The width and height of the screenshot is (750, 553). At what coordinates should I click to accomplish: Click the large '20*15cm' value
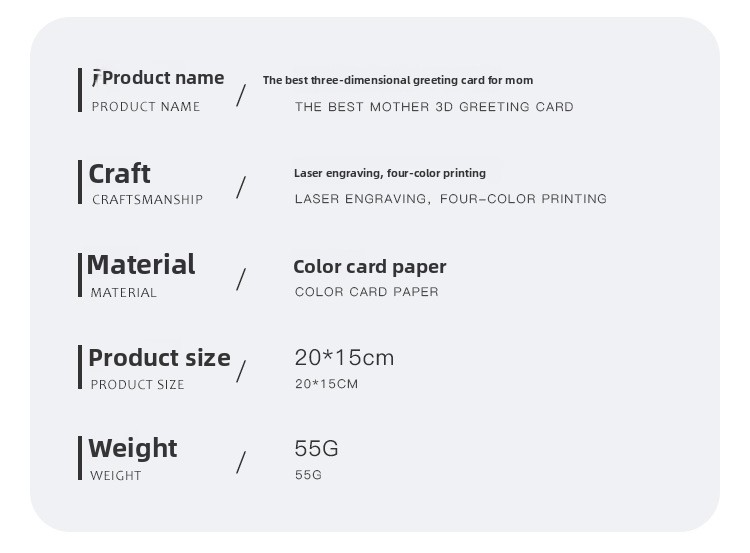pyautogui.click(x=344, y=358)
